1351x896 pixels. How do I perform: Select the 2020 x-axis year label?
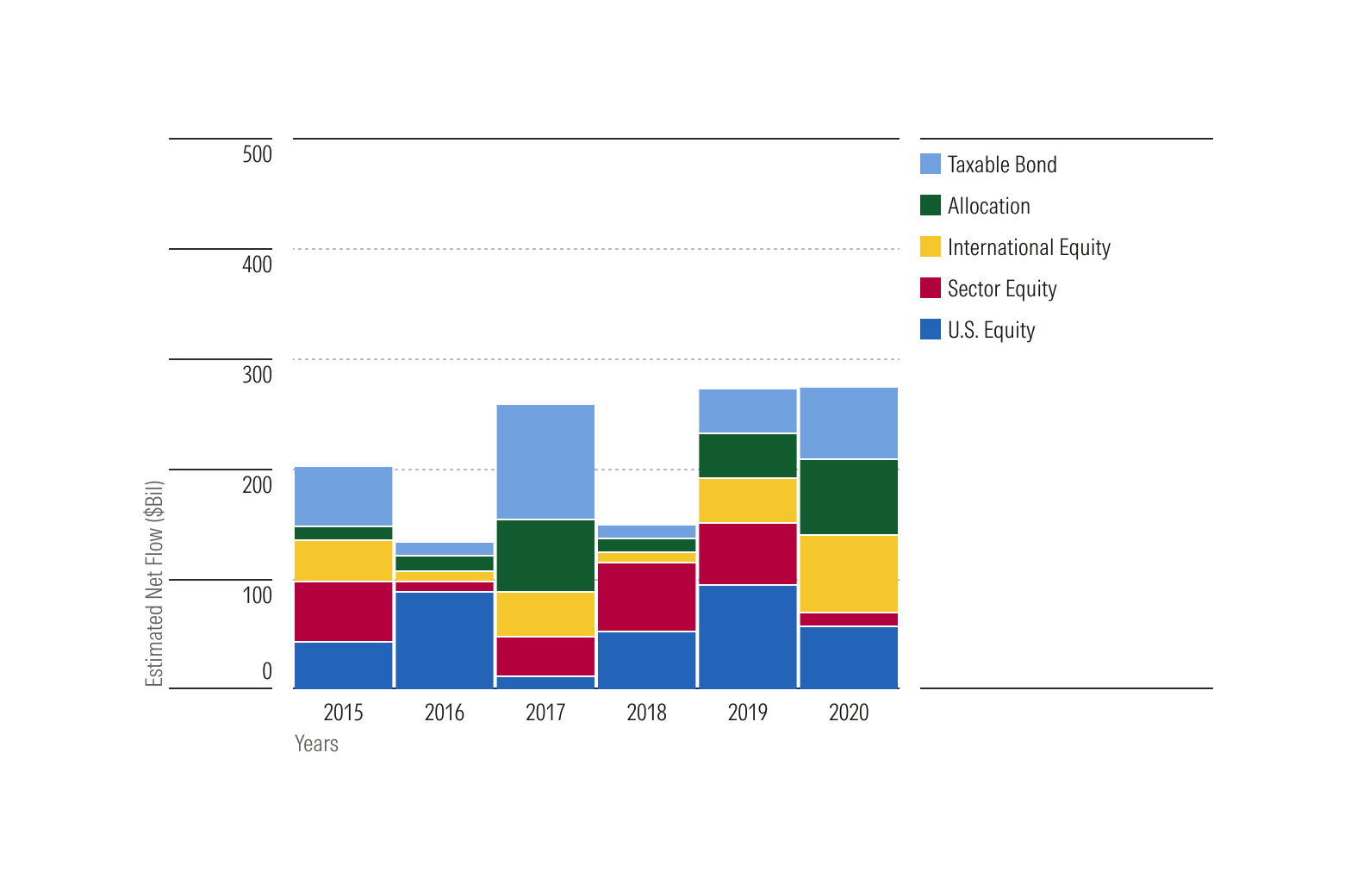(849, 712)
